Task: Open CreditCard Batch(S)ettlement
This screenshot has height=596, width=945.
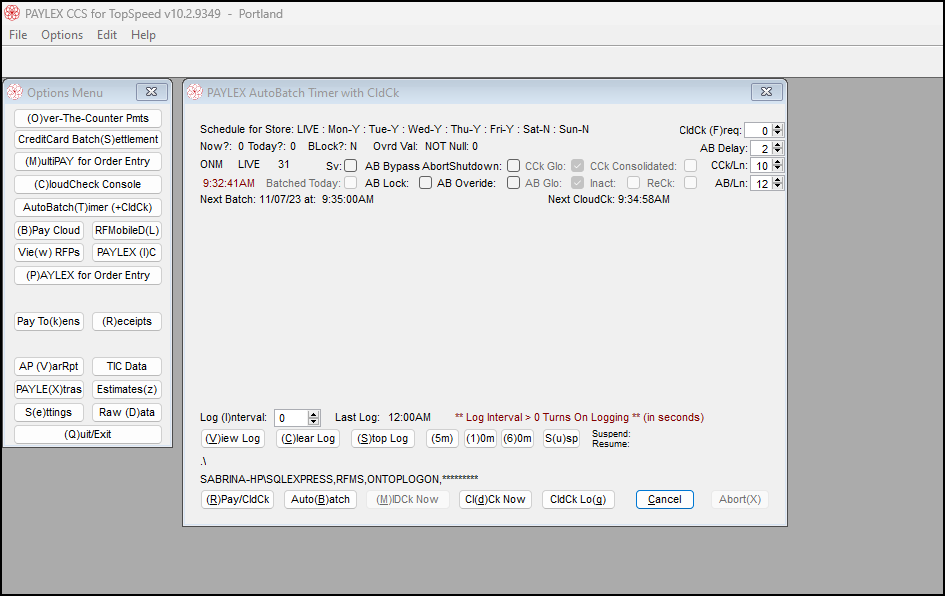Action: coord(88,139)
